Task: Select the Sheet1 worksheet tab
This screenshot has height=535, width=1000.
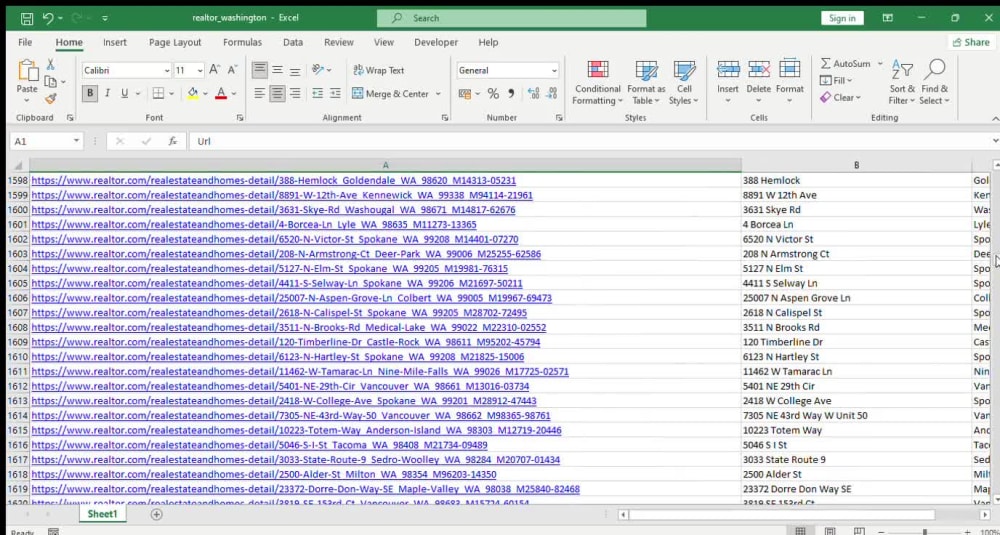Action: tap(103, 514)
